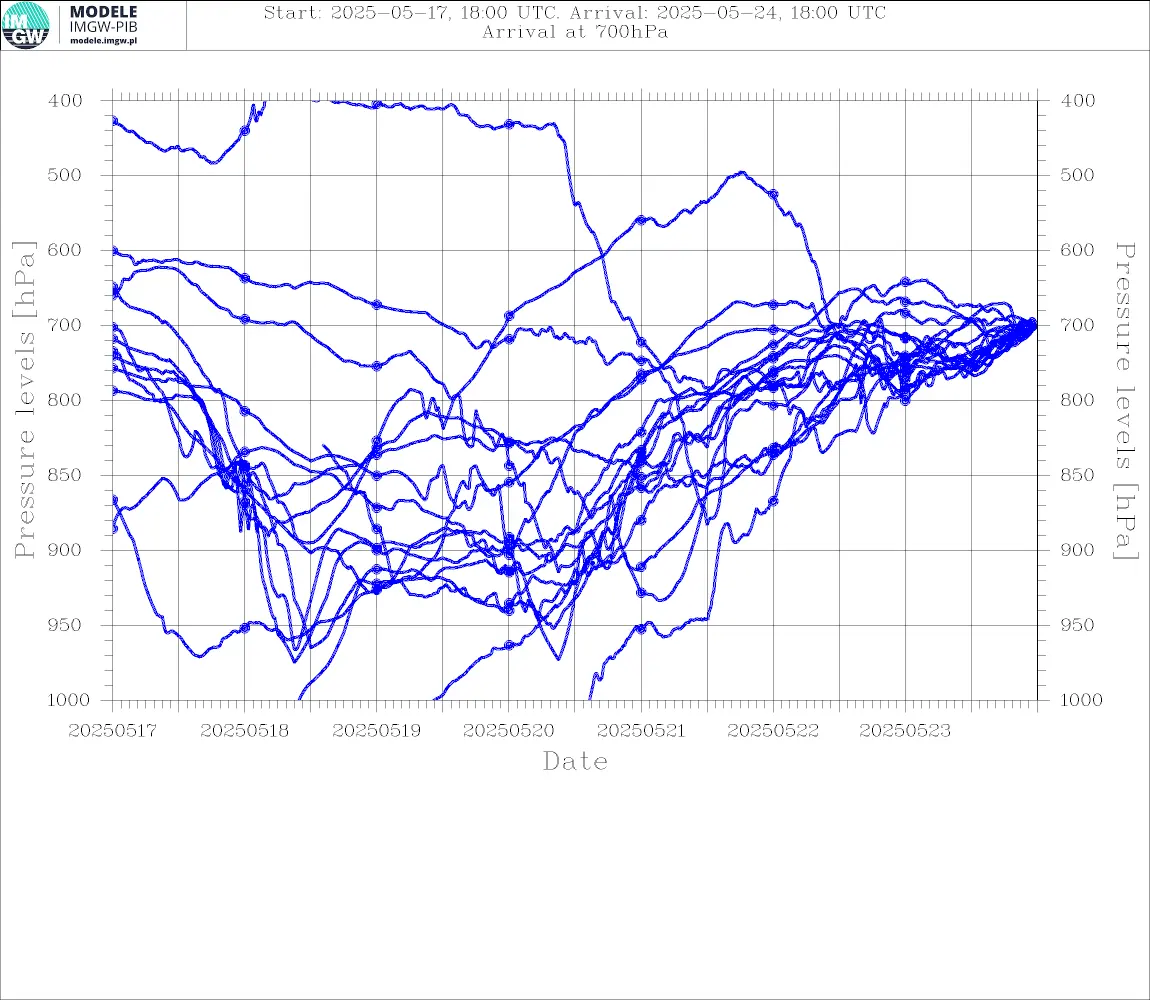
Task: Click the left 'Pressure levels [hPa]' axis title
Action: coord(24,400)
